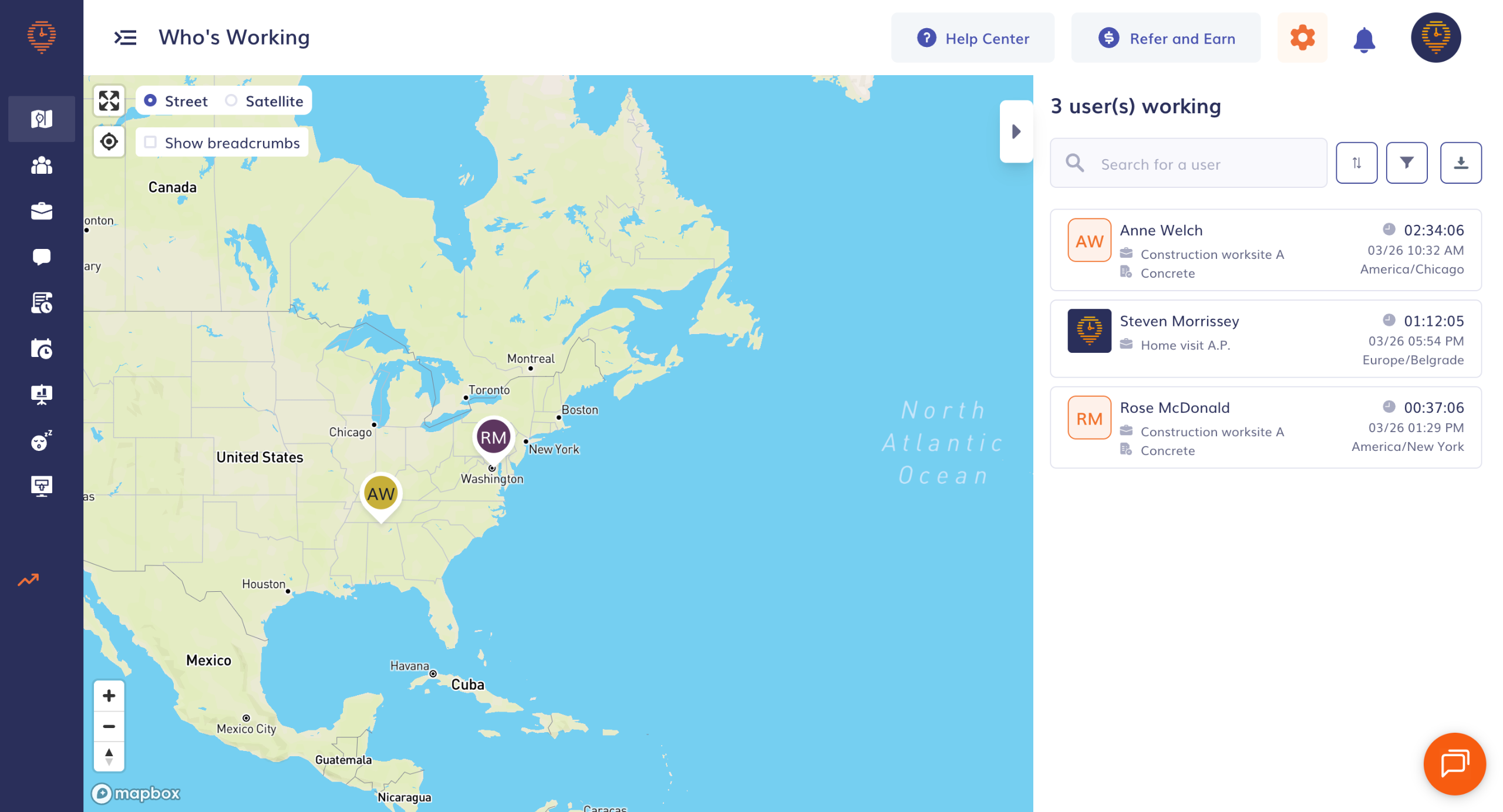The height and width of the screenshot is (812, 1503).
Task: Click Refer and Earn button
Action: tap(1165, 38)
